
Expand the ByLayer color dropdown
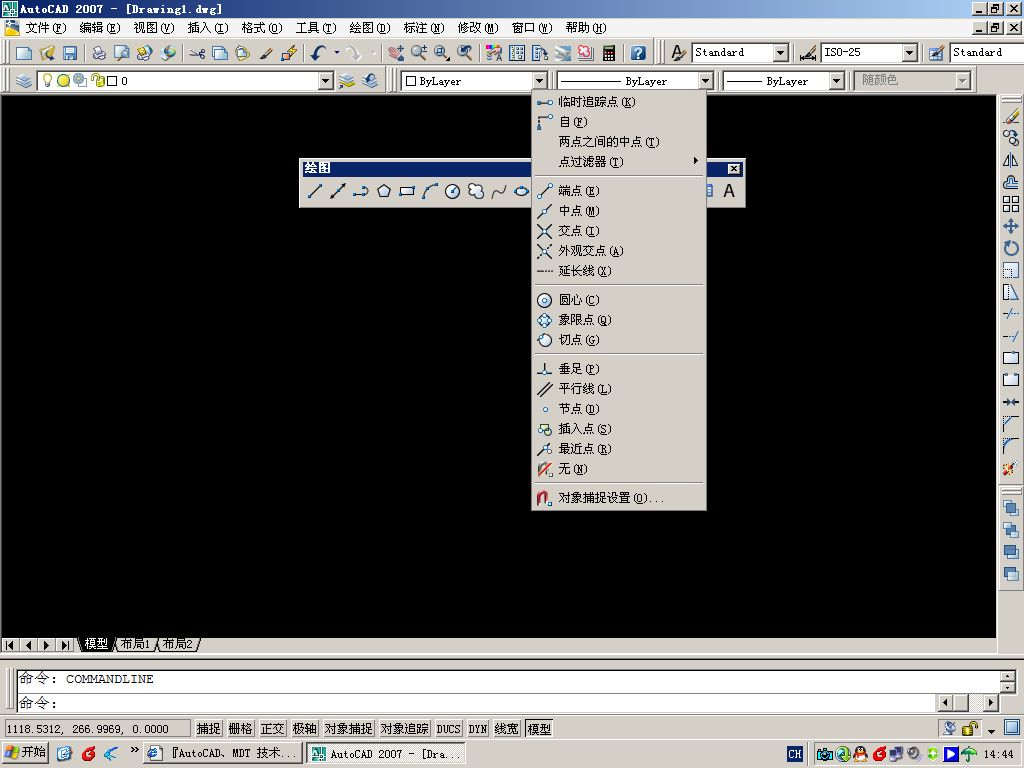539,81
